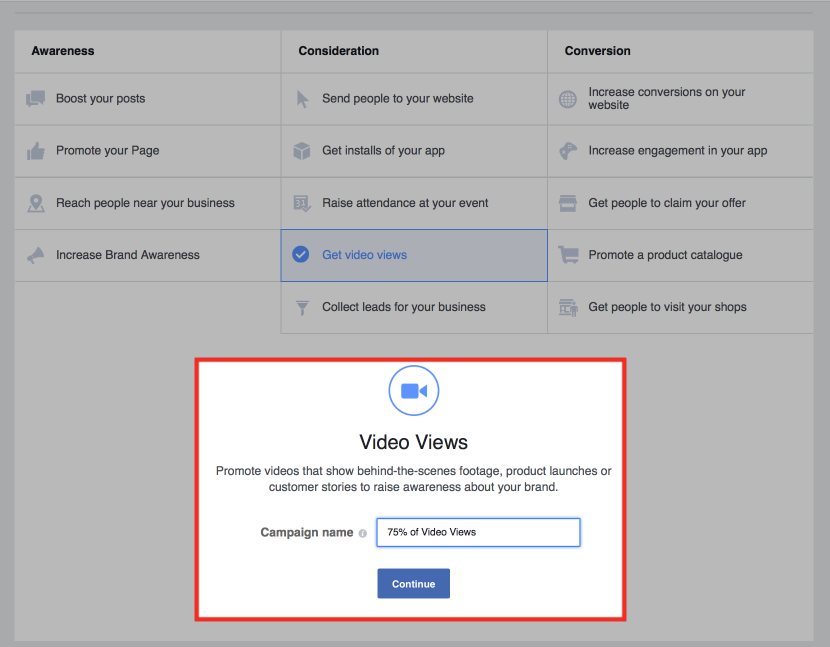Click the blue video camera circle icon
The width and height of the screenshot is (830, 647).
pos(413,391)
